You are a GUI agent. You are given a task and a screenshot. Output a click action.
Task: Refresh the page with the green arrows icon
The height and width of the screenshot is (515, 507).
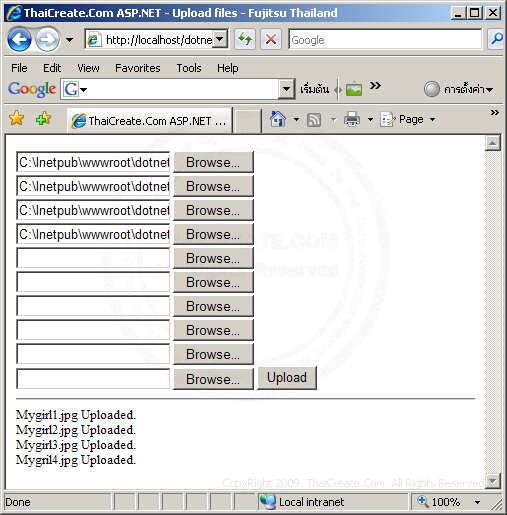(245, 39)
